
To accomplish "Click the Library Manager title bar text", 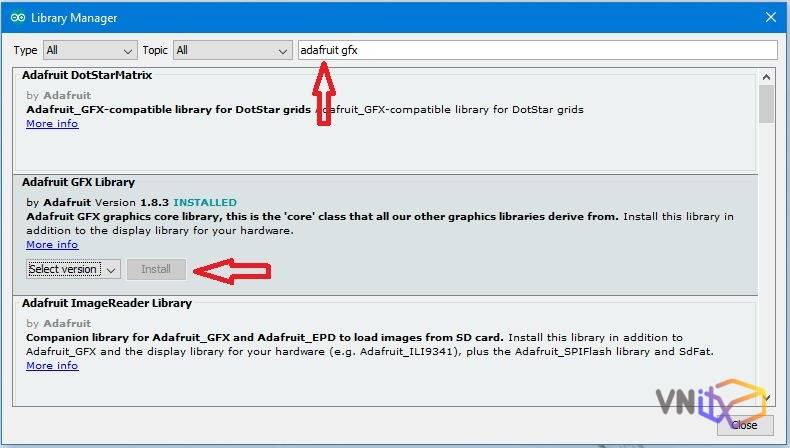I will pyautogui.click(x=74, y=18).
